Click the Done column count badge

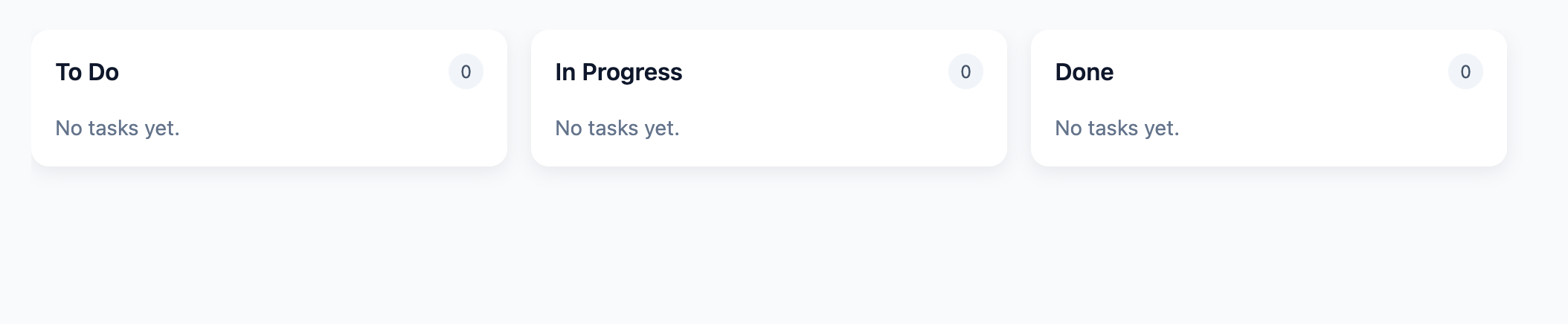tap(1465, 72)
